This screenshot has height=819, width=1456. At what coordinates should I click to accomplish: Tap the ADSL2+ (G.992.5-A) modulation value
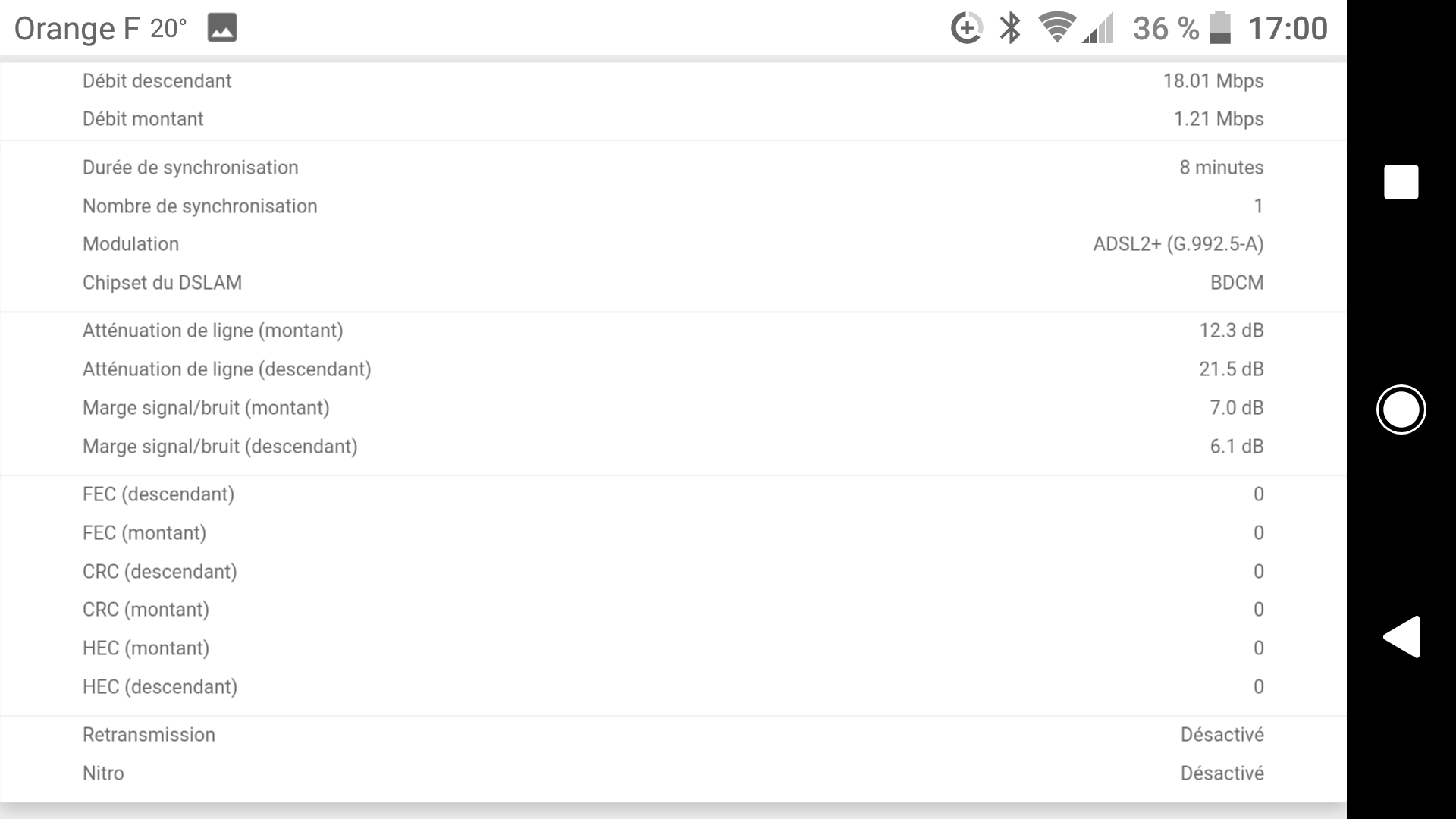(x=1178, y=244)
